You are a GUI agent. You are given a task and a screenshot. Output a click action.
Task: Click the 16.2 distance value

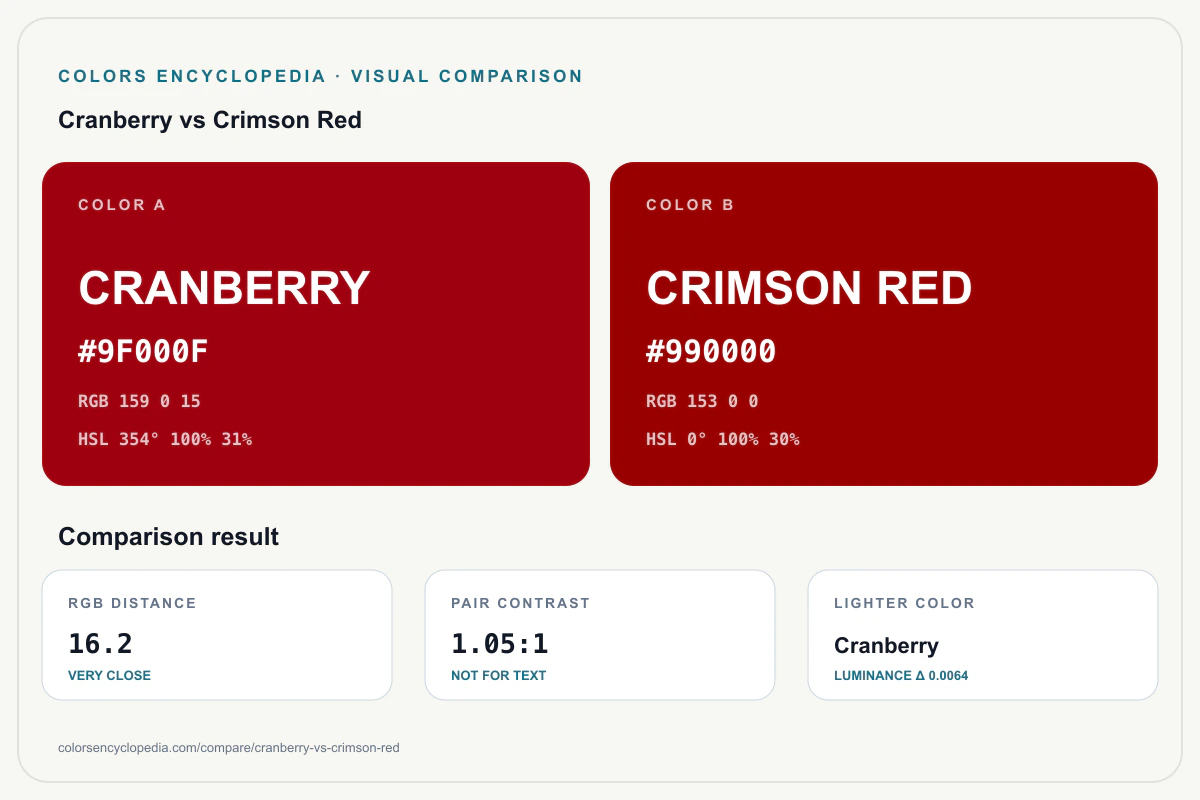pyautogui.click(x=100, y=644)
